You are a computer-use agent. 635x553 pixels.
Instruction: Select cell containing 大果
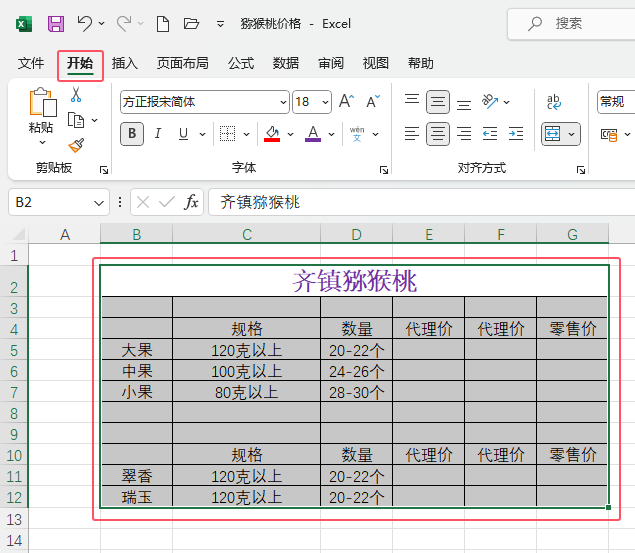(137, 350)
